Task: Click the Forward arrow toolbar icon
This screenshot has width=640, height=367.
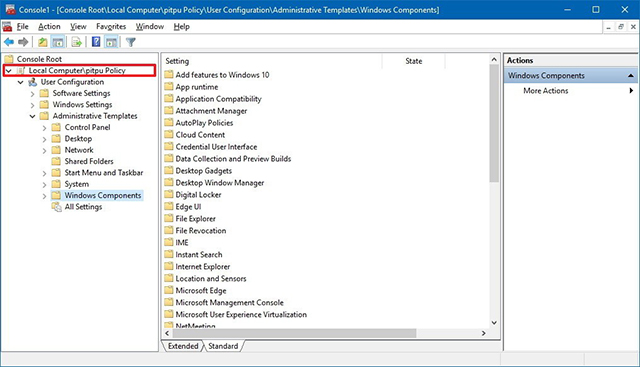Action: click(23, 42)
